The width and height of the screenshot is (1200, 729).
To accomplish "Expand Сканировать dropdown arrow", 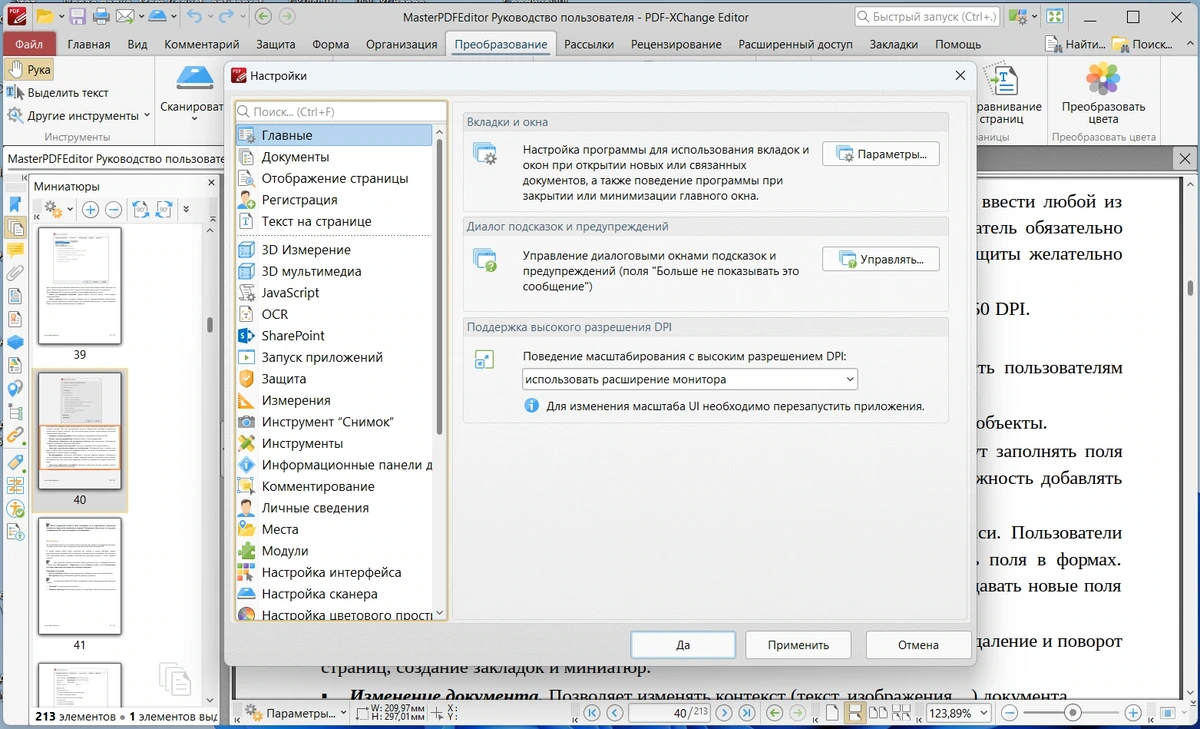I will pos(192,119).
